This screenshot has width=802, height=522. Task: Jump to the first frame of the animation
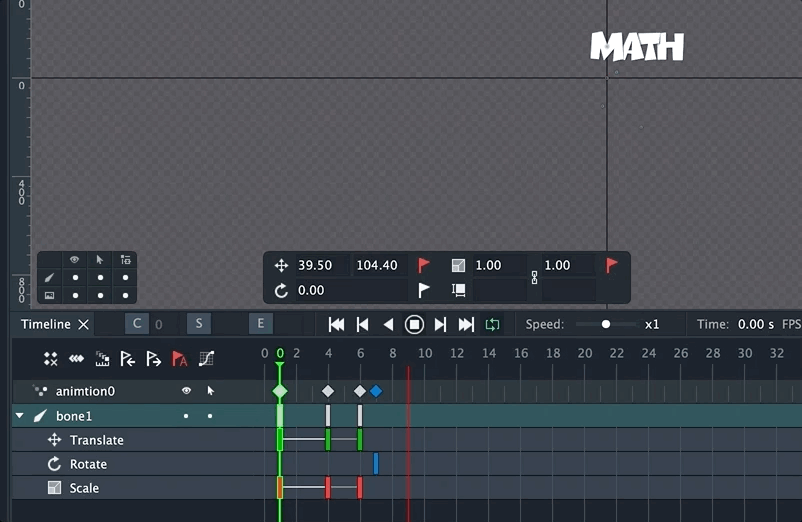(337, 324)
